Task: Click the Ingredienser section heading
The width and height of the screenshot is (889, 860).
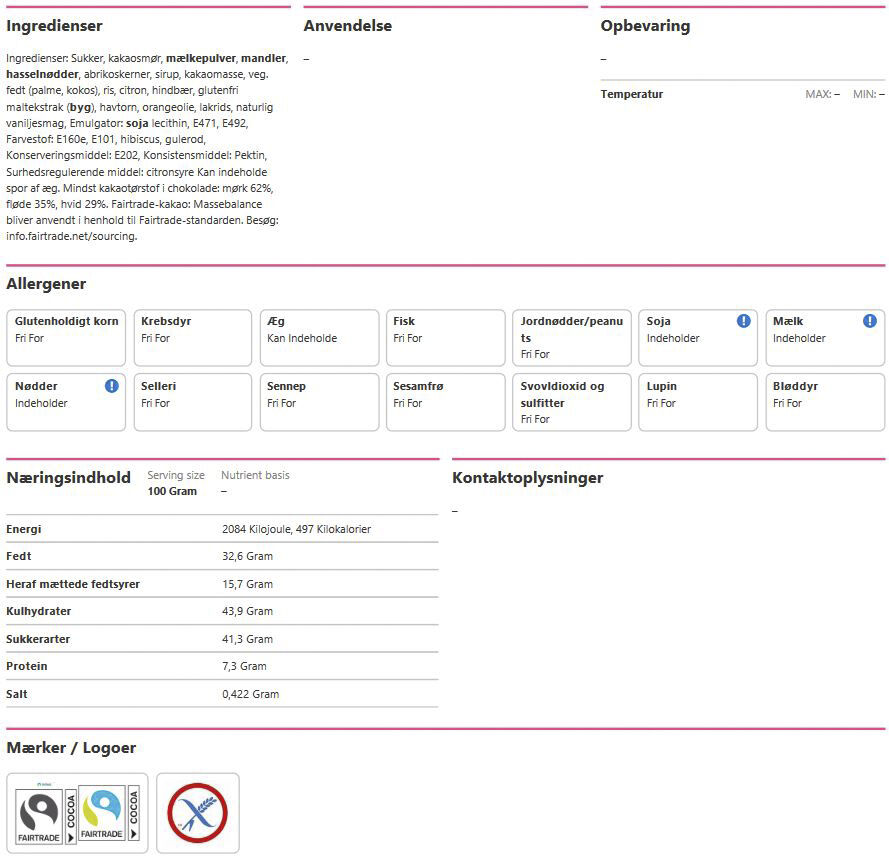Action: 54,26
